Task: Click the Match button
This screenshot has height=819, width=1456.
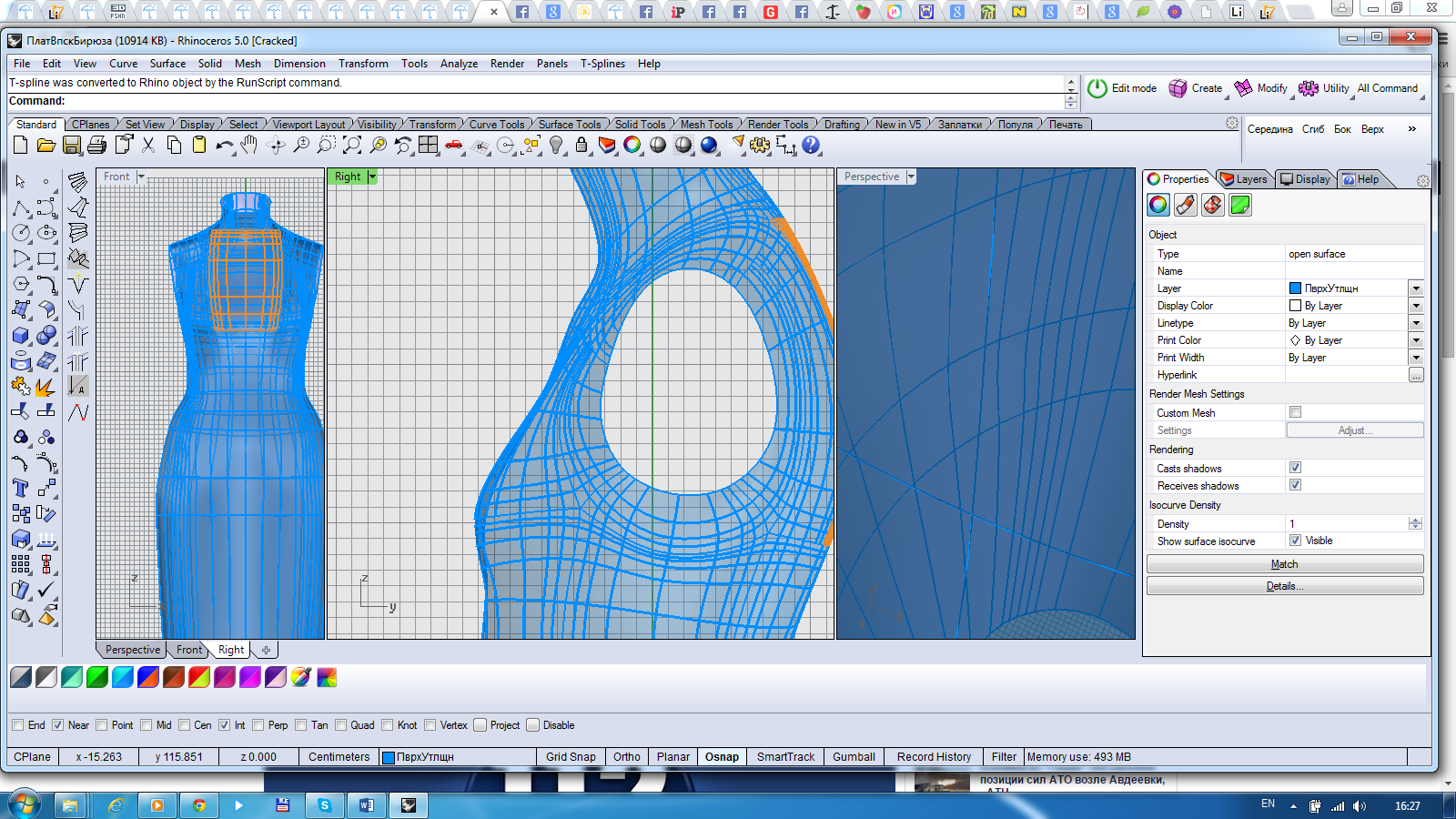Action: pos(1284,564)
